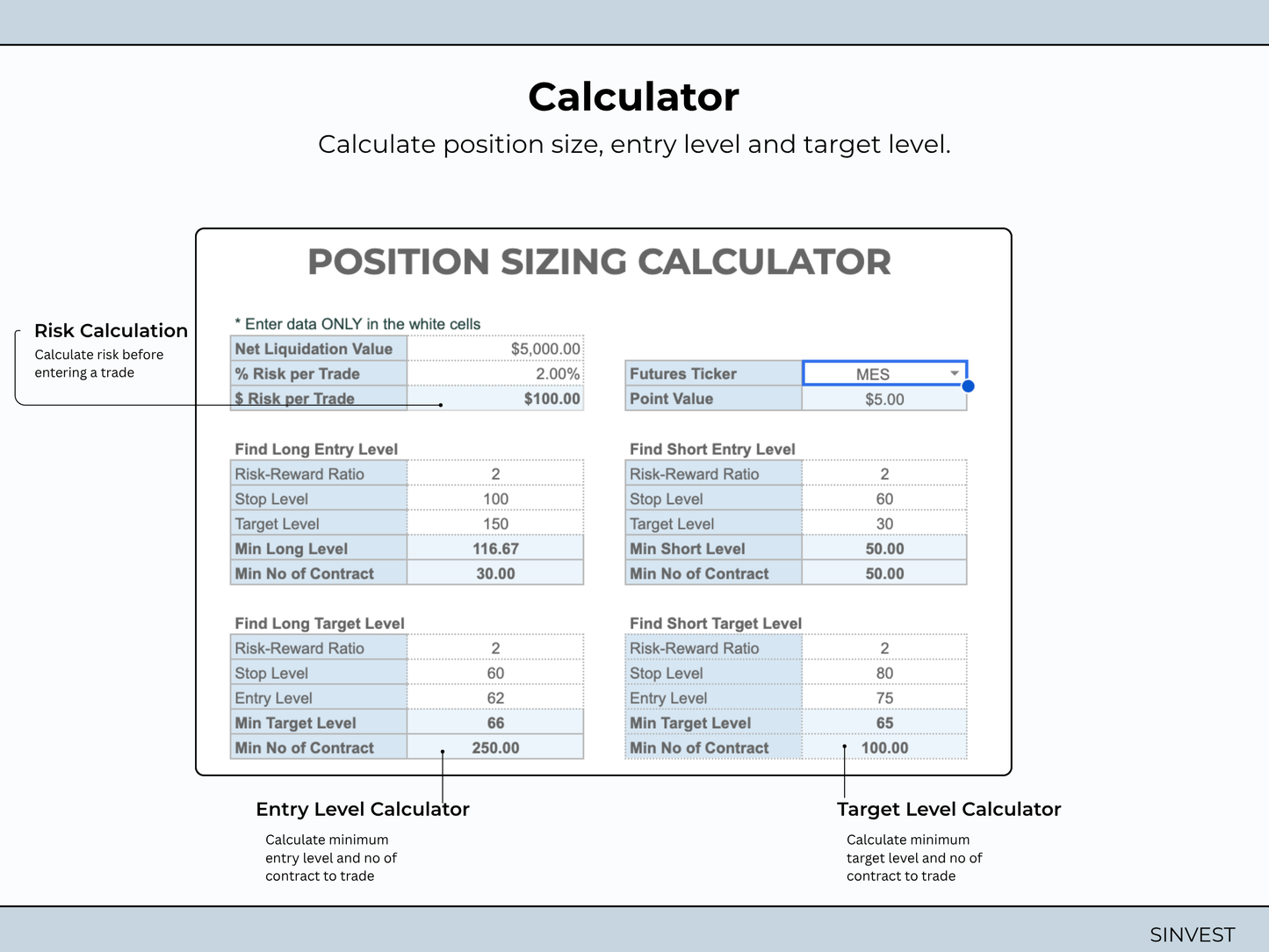Select Long Target Risk-Reward Ratio value cell

point(495,647)
